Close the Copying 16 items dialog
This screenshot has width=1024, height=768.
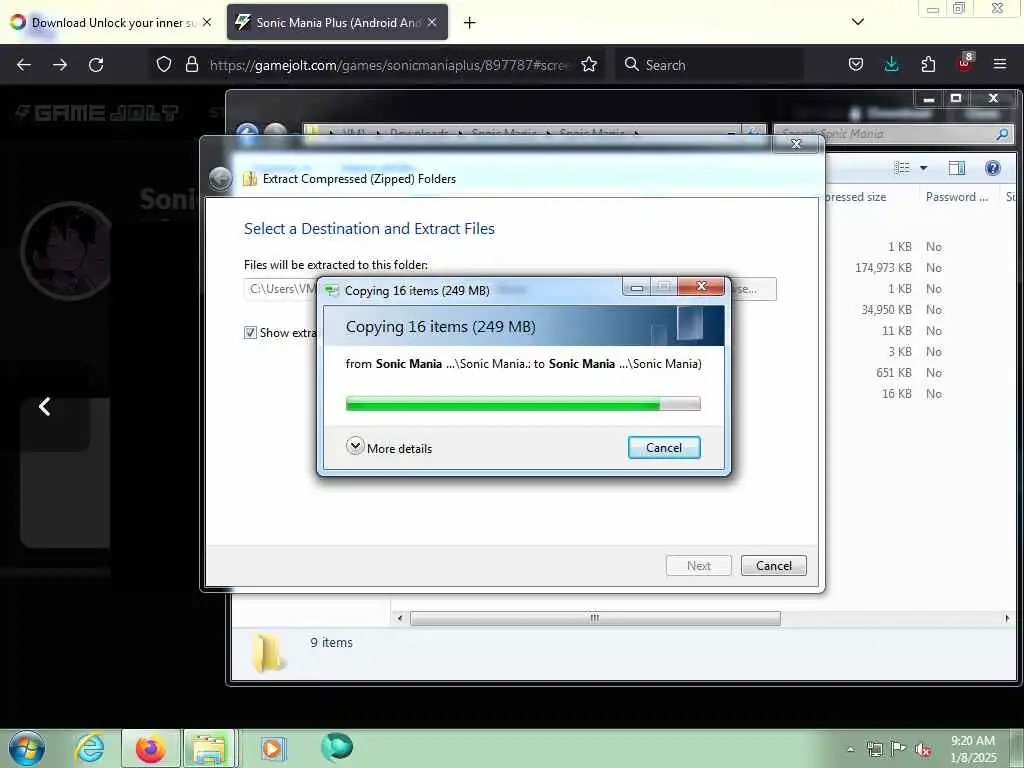pyautogui.click(x=701, y=286)
